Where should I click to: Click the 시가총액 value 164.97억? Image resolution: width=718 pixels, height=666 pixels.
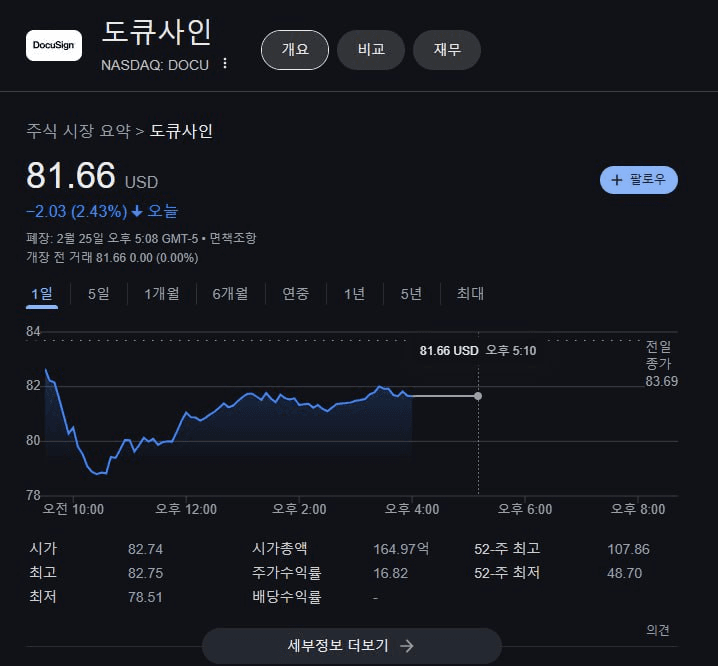tap(401, 549)
